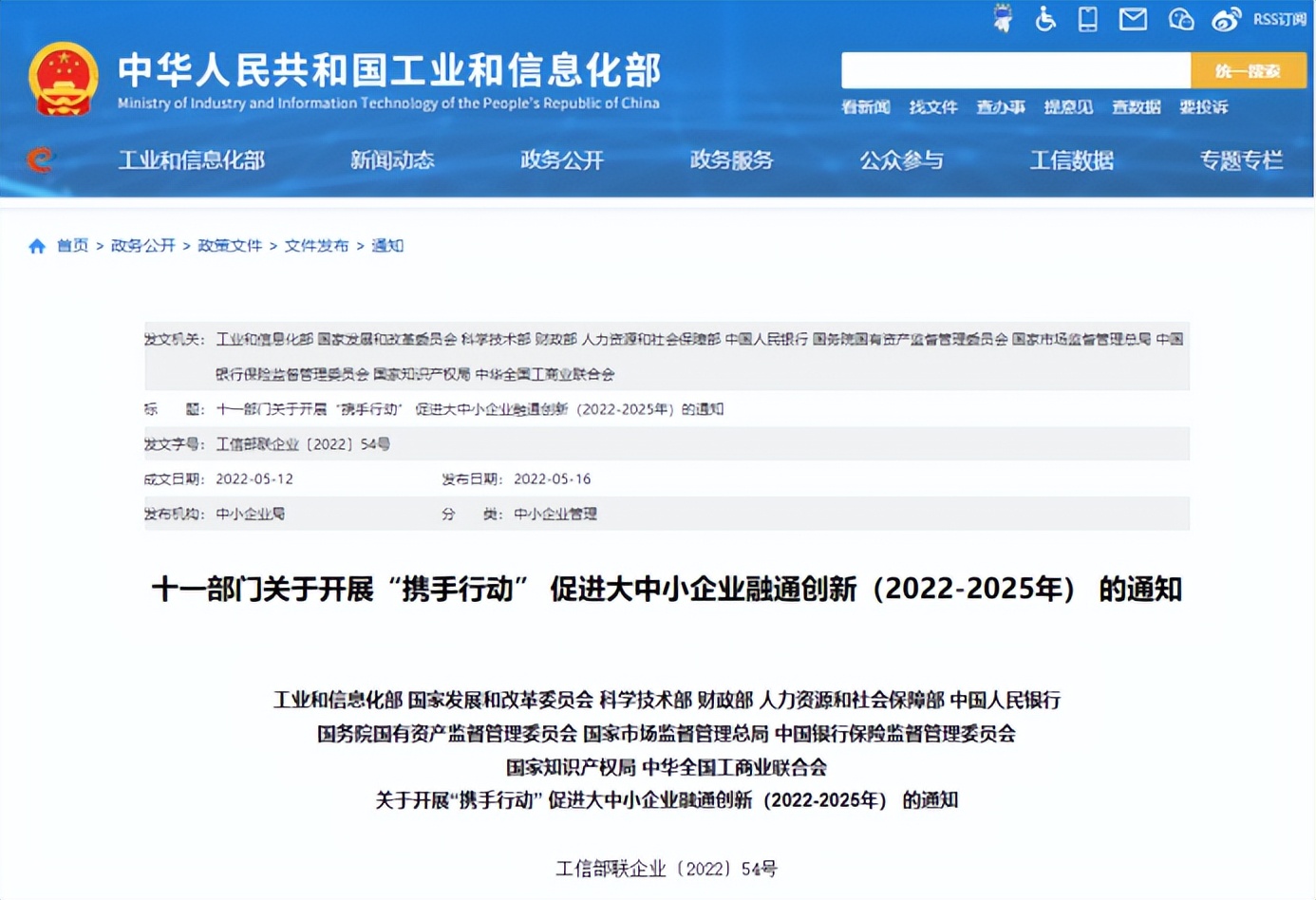Click the red 'e' icon in navbar
This screenshot has height=900, width=1316.
40,159
